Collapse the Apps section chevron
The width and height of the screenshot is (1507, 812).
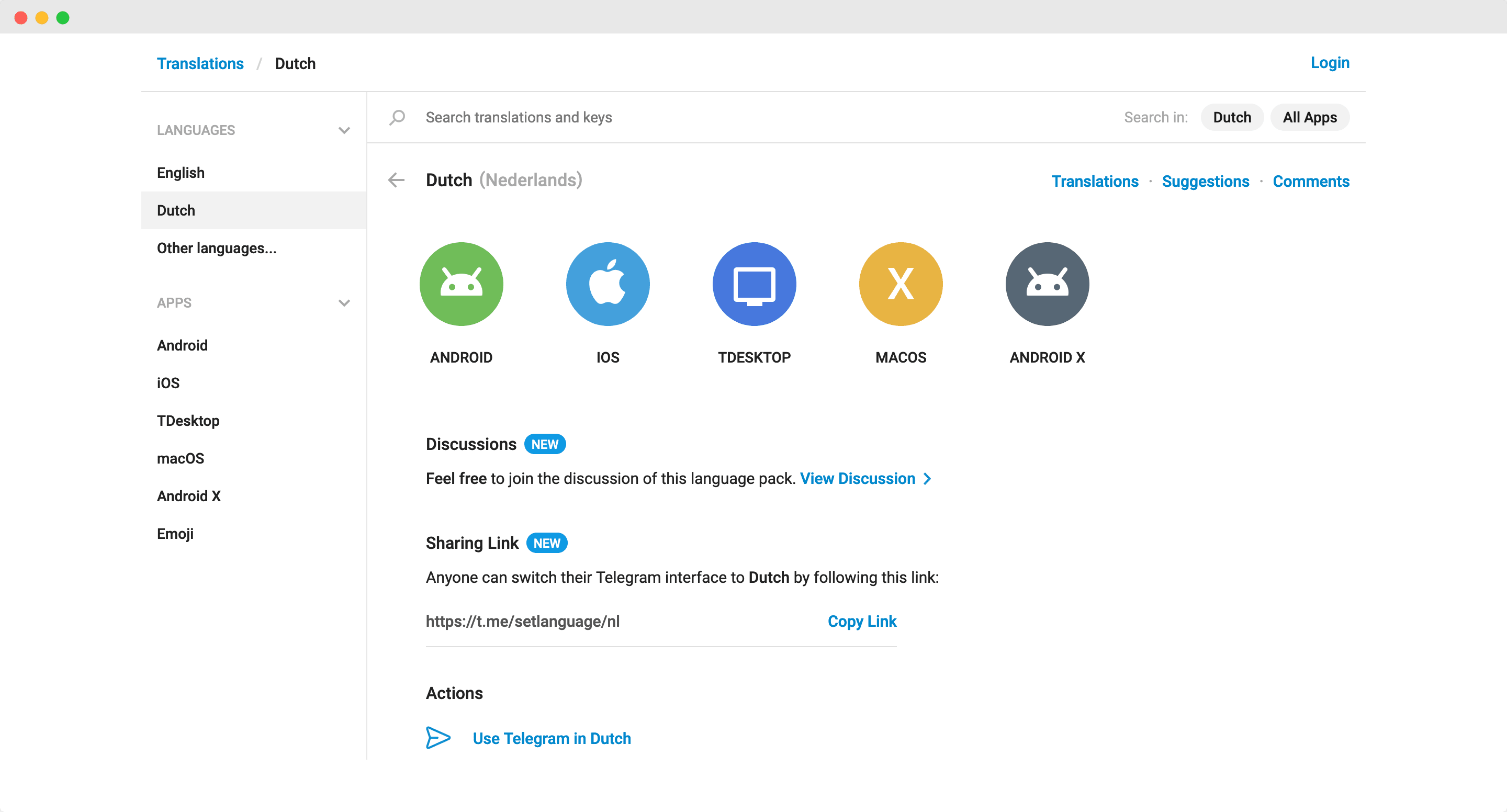(x=344, y=303)
